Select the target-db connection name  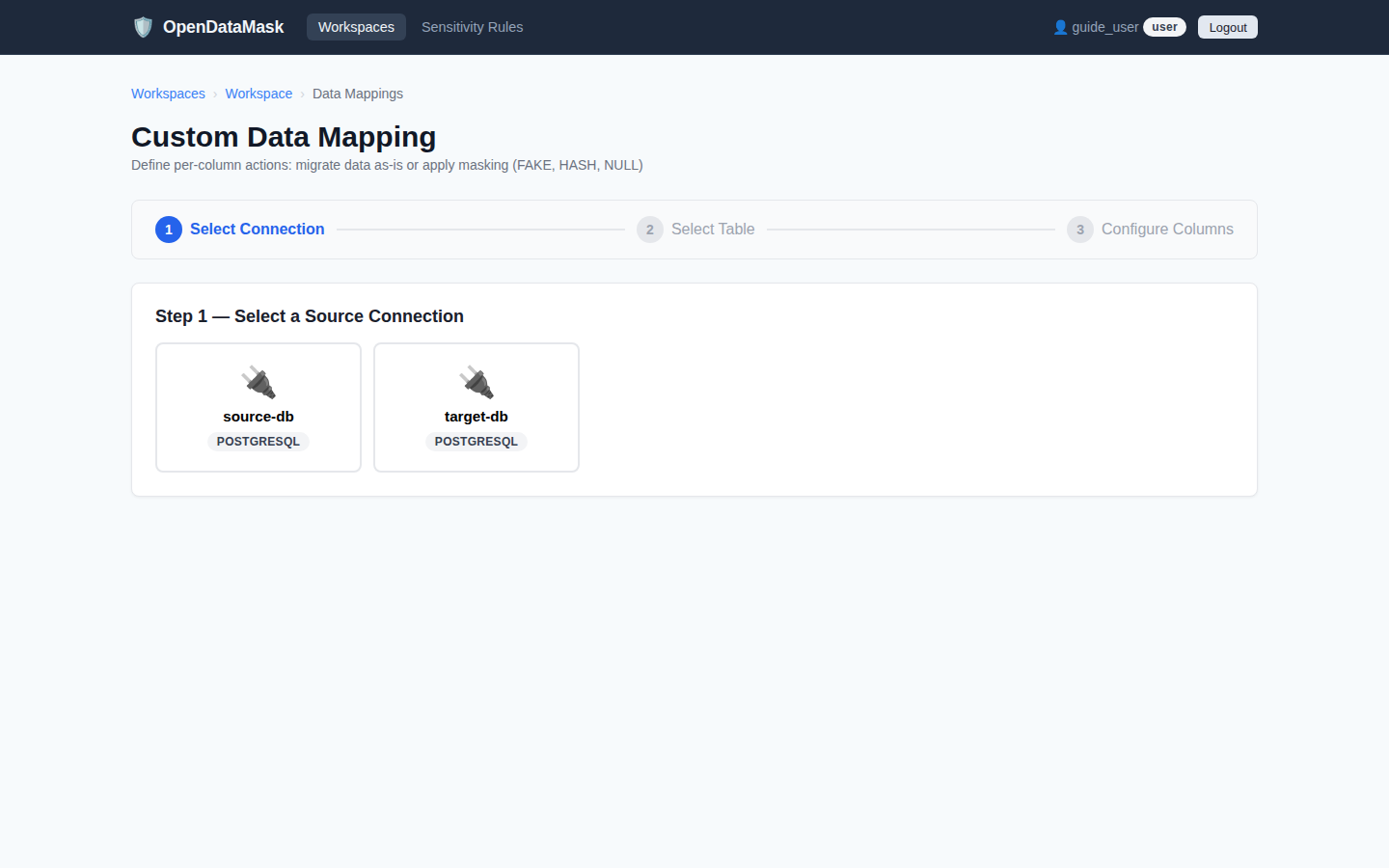477,417
